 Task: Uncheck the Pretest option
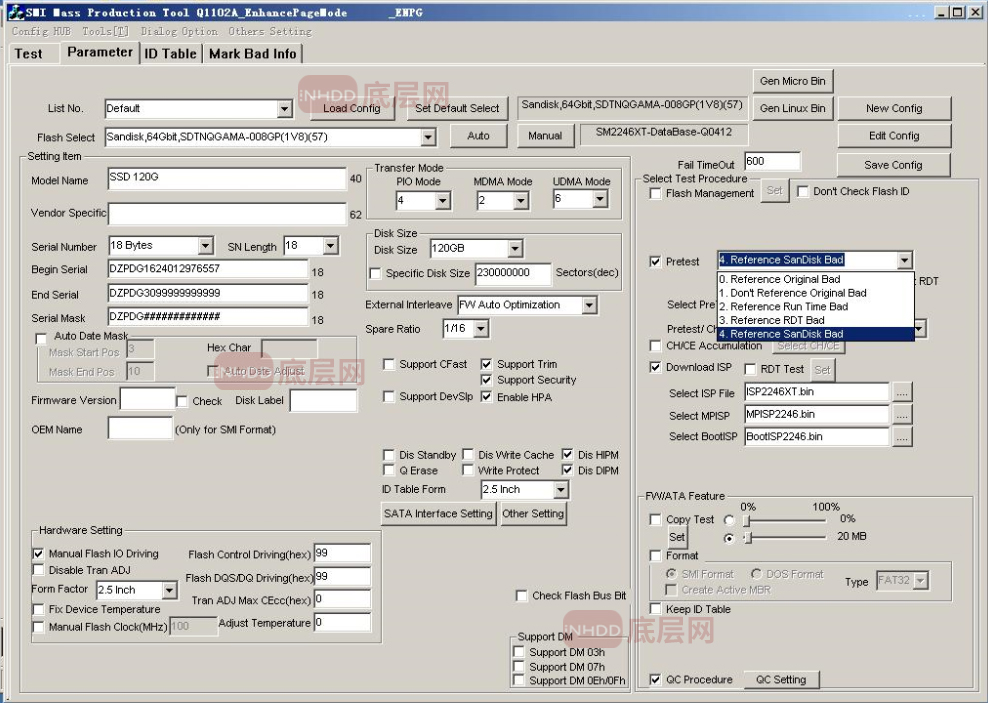(655, 261)
